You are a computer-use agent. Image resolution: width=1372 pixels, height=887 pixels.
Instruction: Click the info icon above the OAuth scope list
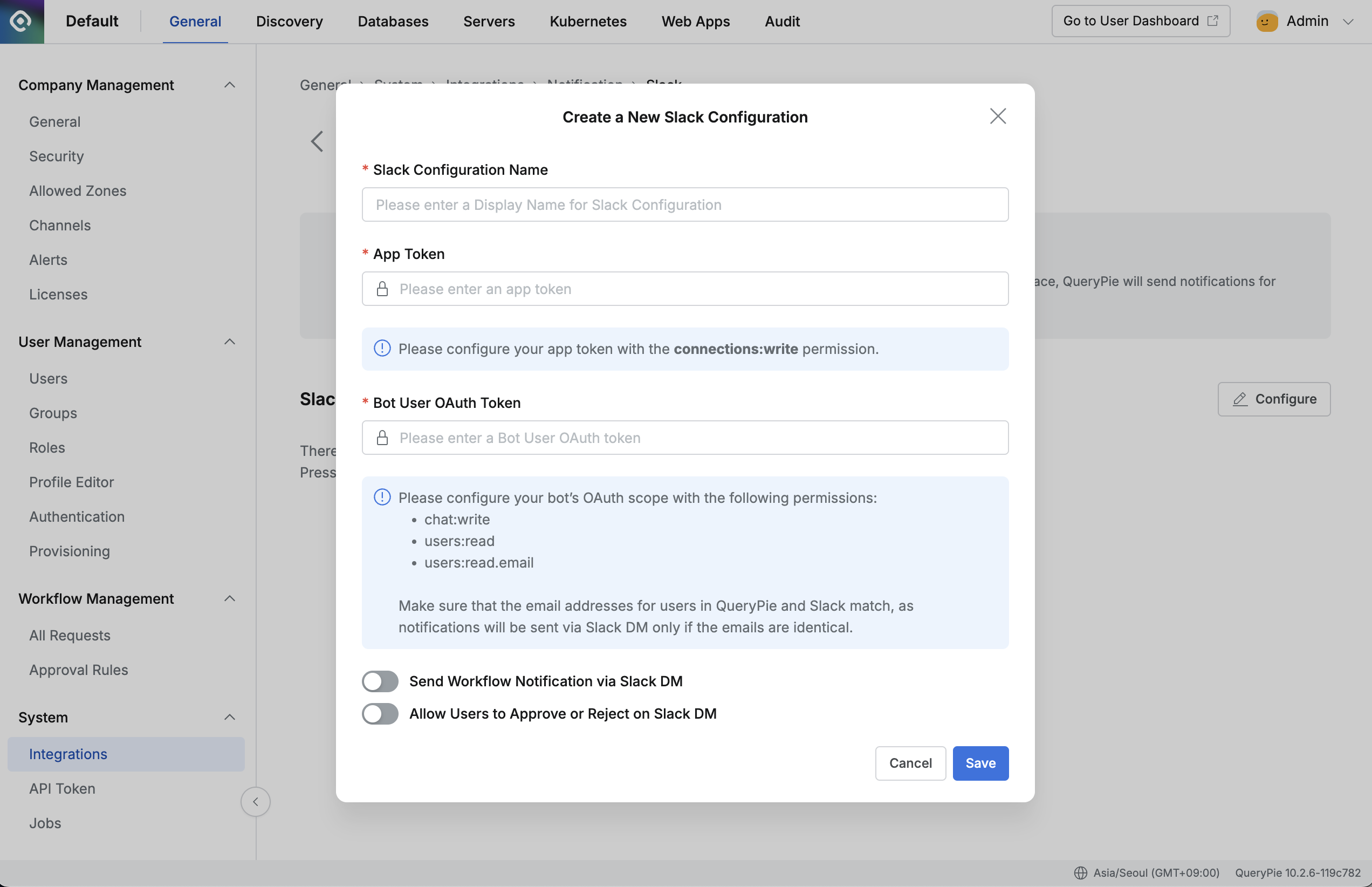click(382, 497)
